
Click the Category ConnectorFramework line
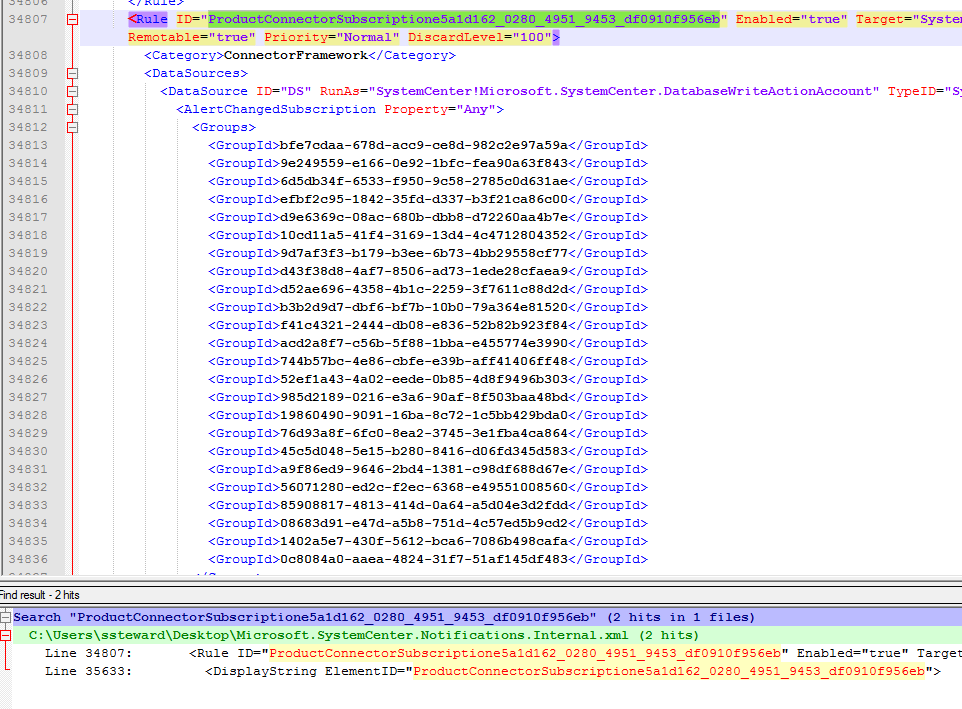coord(300,55)
